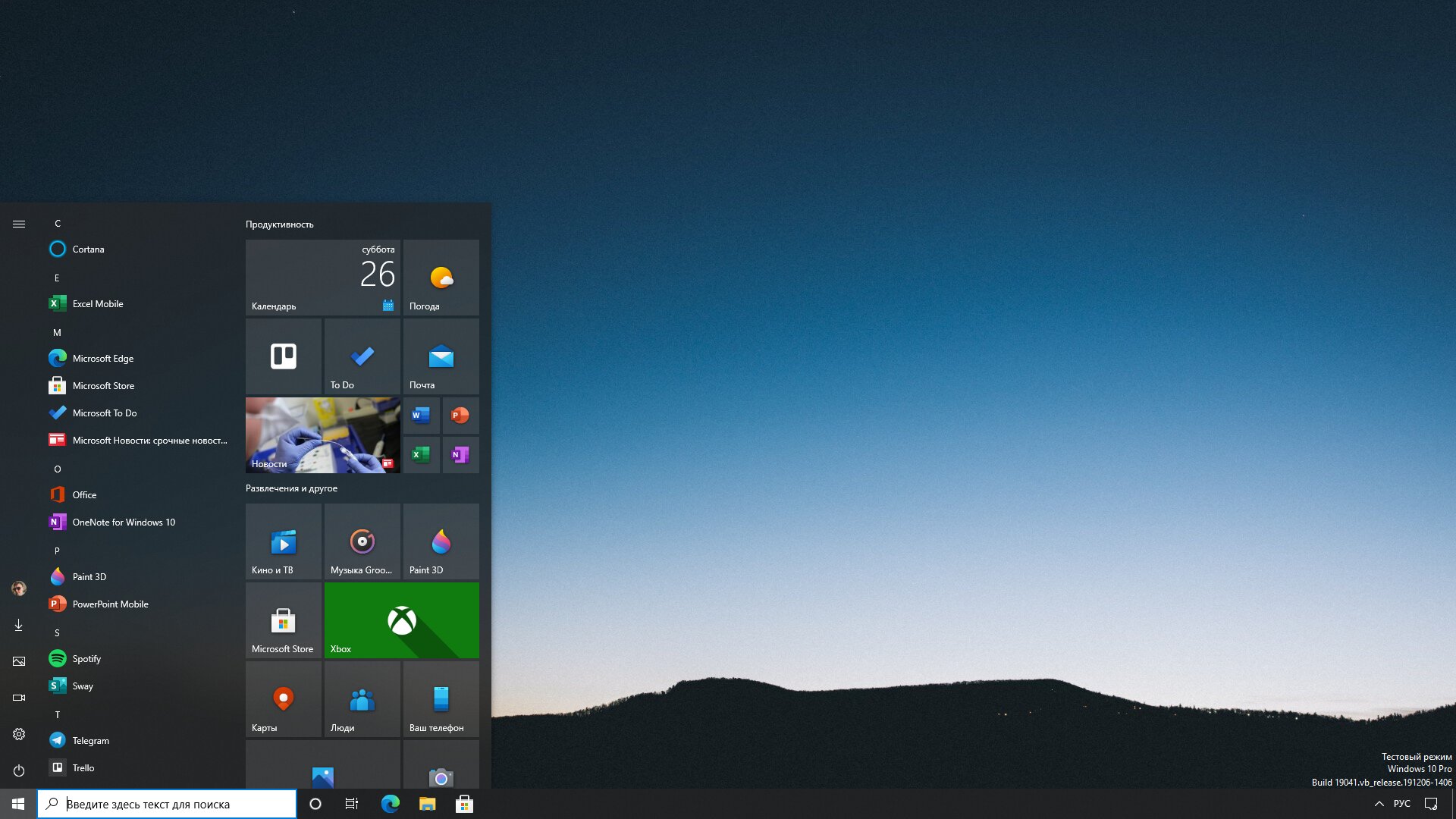Open Pictures folder from Start sidebar
Viewport: 1456px width, 819px height.
19,661
